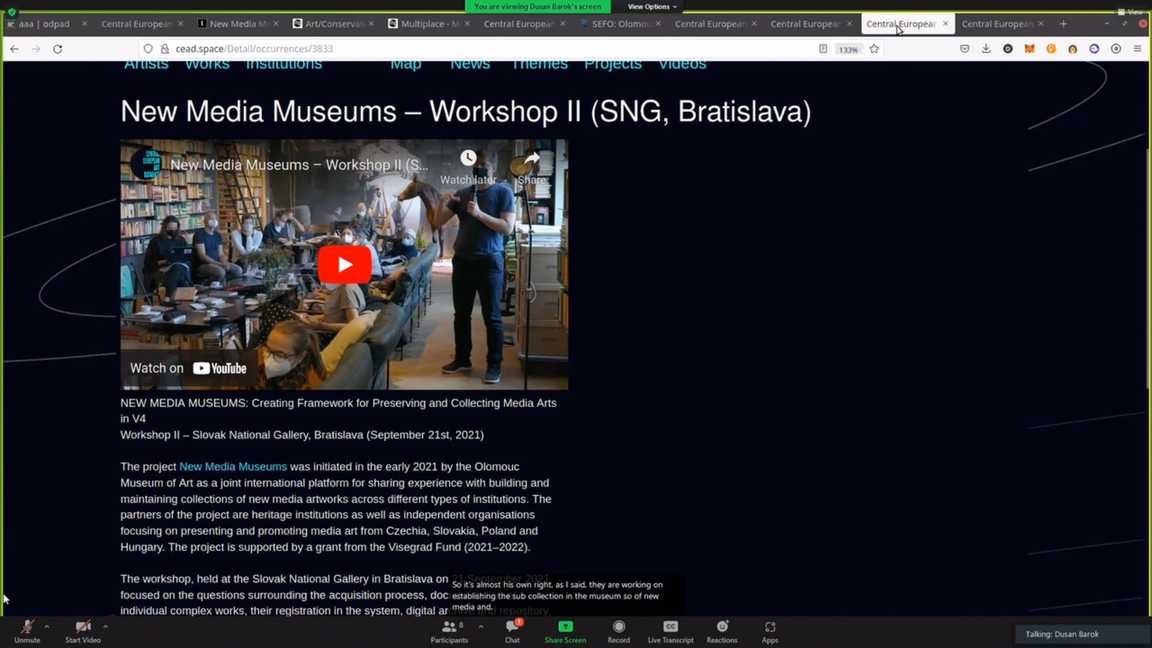Expand audio options arrow beside Unmute
1152x648 pixels.
point(47,627)
